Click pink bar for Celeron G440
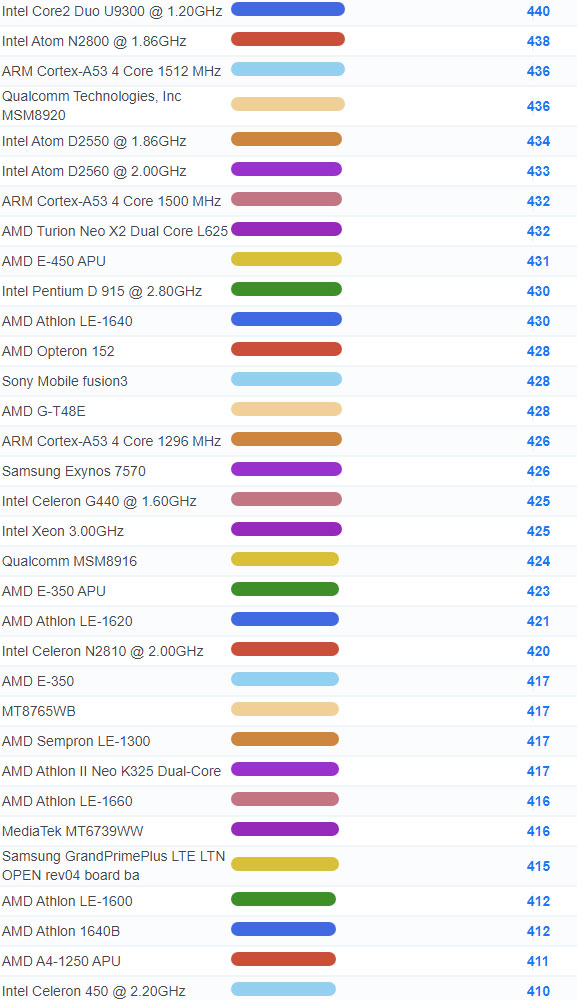The image size is (577, 1000). 286,499
